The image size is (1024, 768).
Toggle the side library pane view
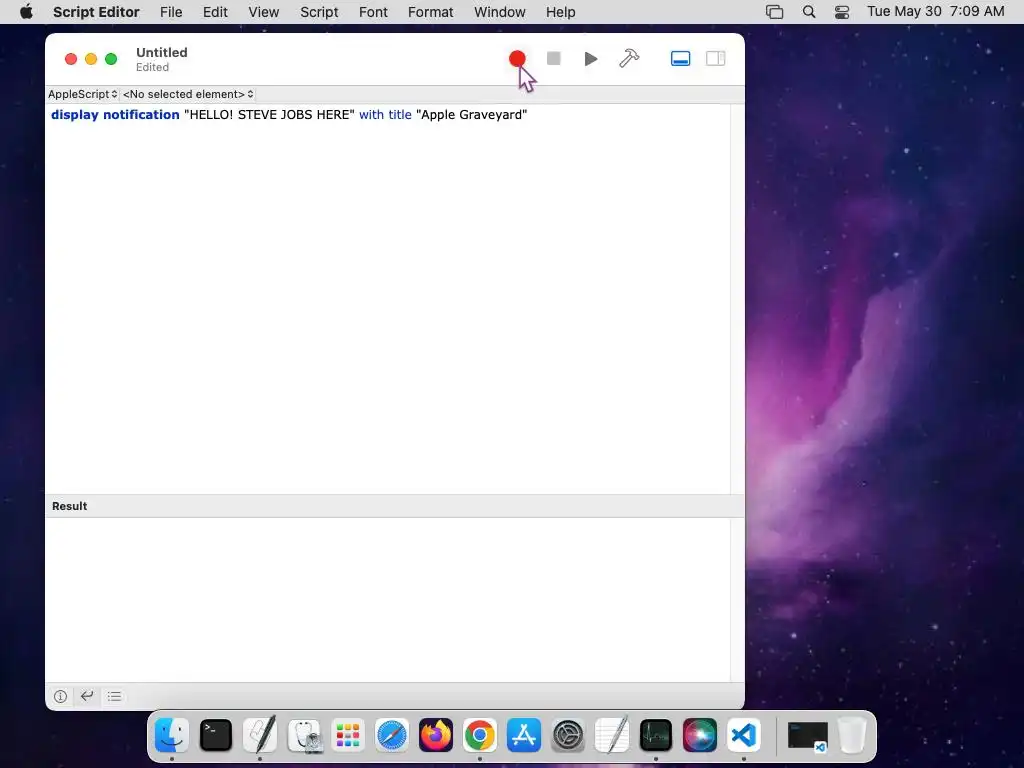click(x=716, y=59)
